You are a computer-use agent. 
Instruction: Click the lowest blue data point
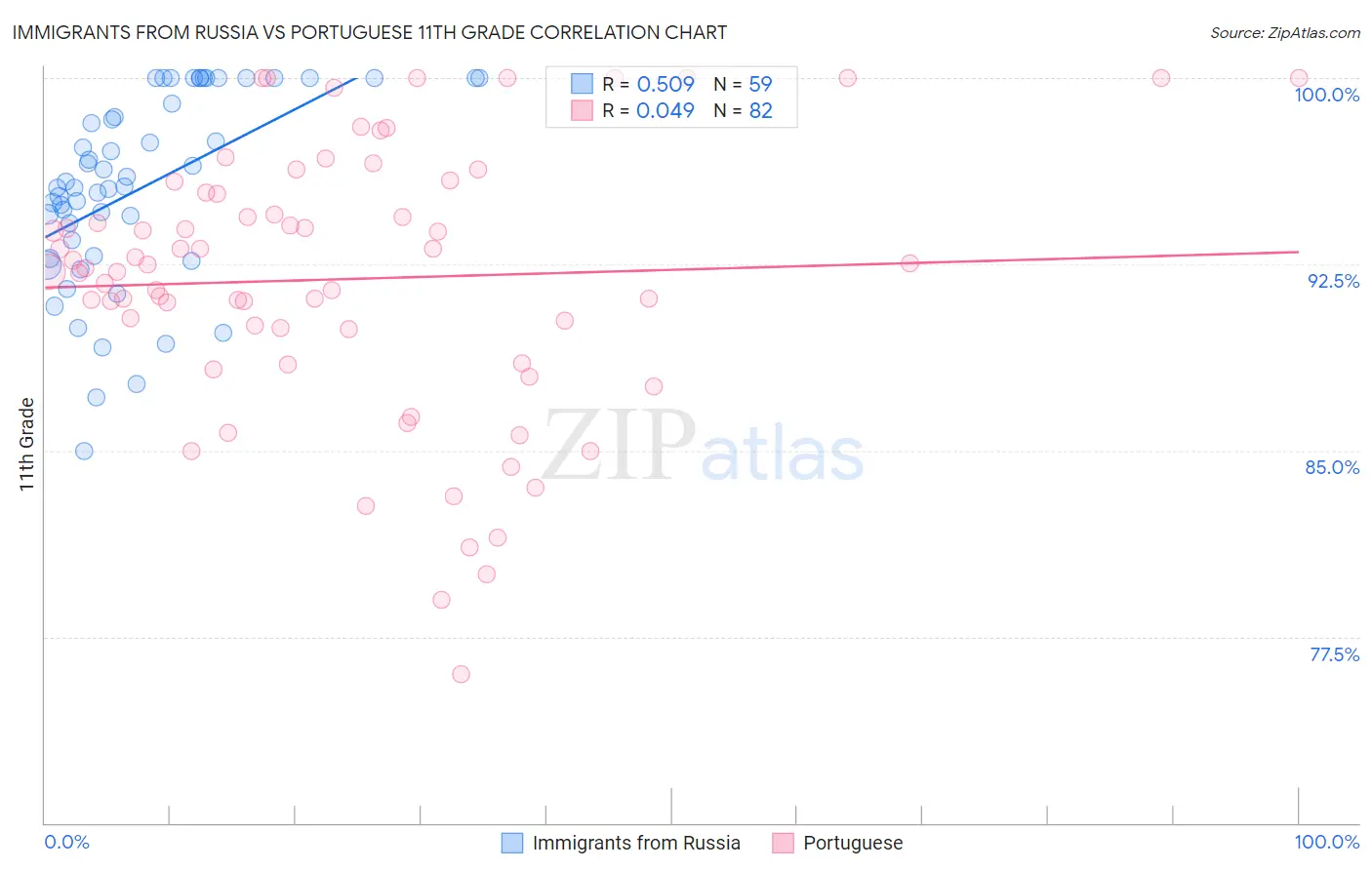84,451
